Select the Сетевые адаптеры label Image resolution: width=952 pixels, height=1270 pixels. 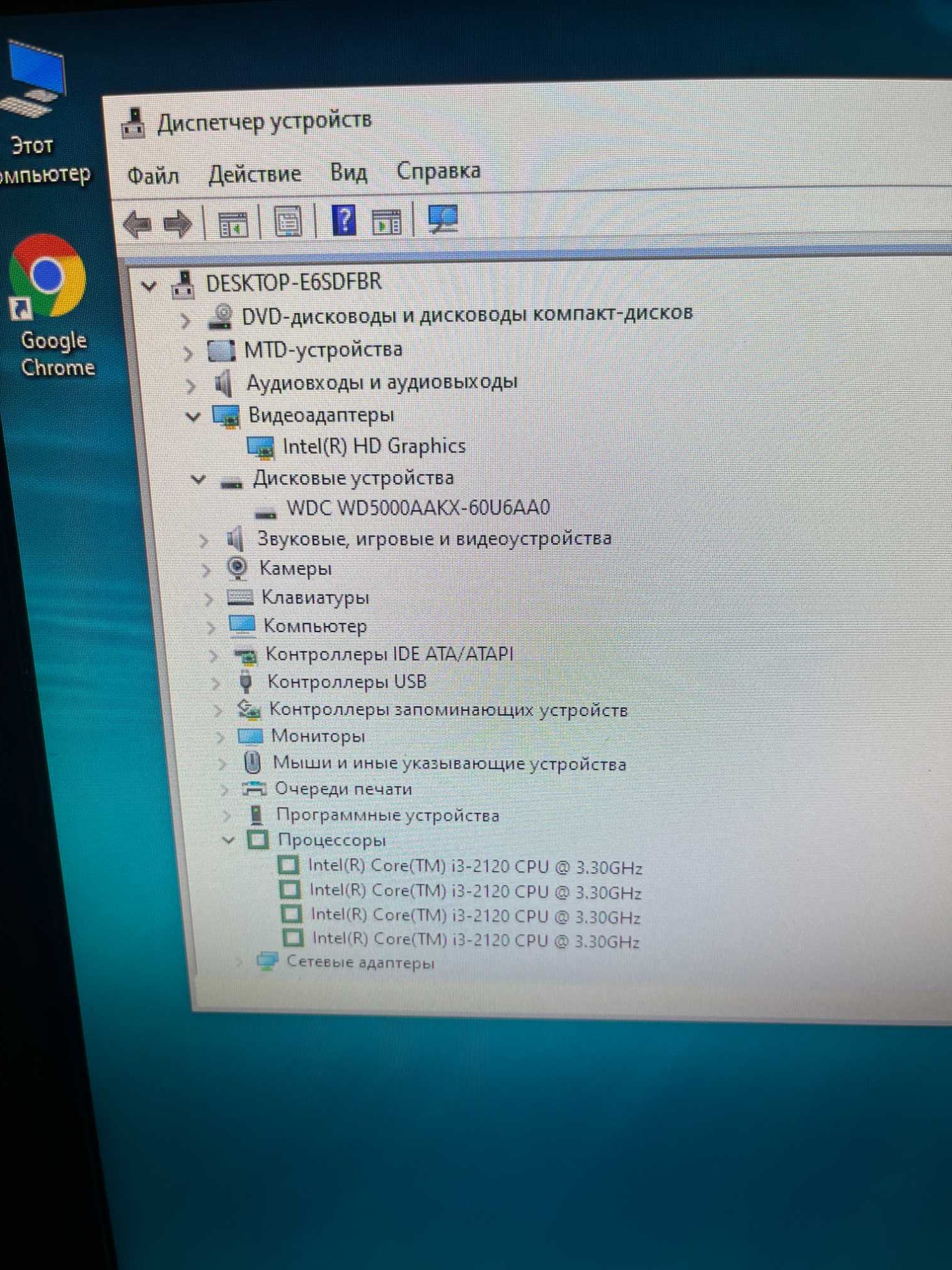(x=360, y=961)
